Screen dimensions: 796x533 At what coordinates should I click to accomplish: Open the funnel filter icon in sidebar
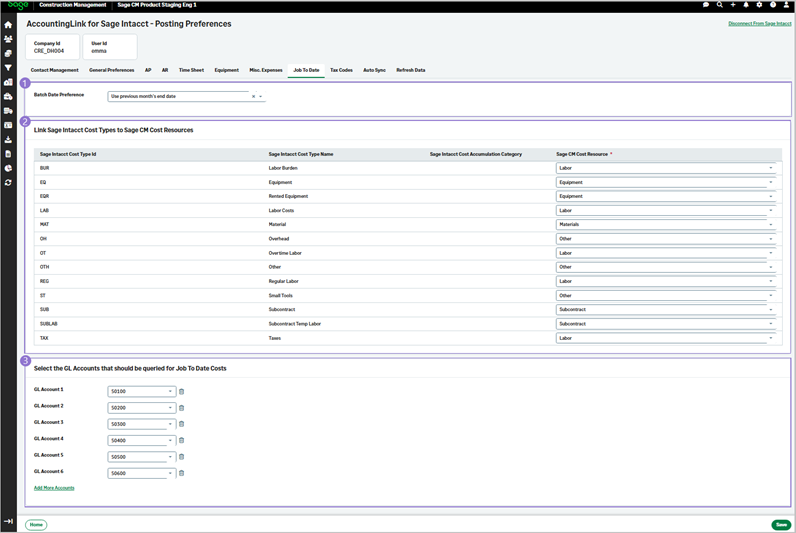pyautogui.click(x=8, y=68)
